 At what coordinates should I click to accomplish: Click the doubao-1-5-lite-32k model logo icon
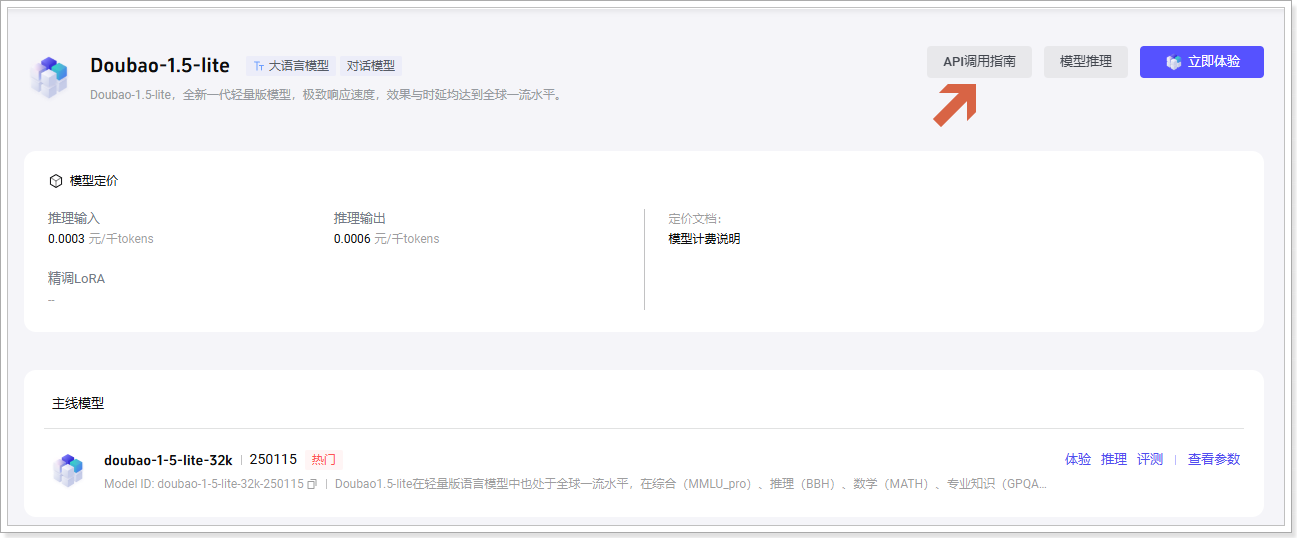69,470
